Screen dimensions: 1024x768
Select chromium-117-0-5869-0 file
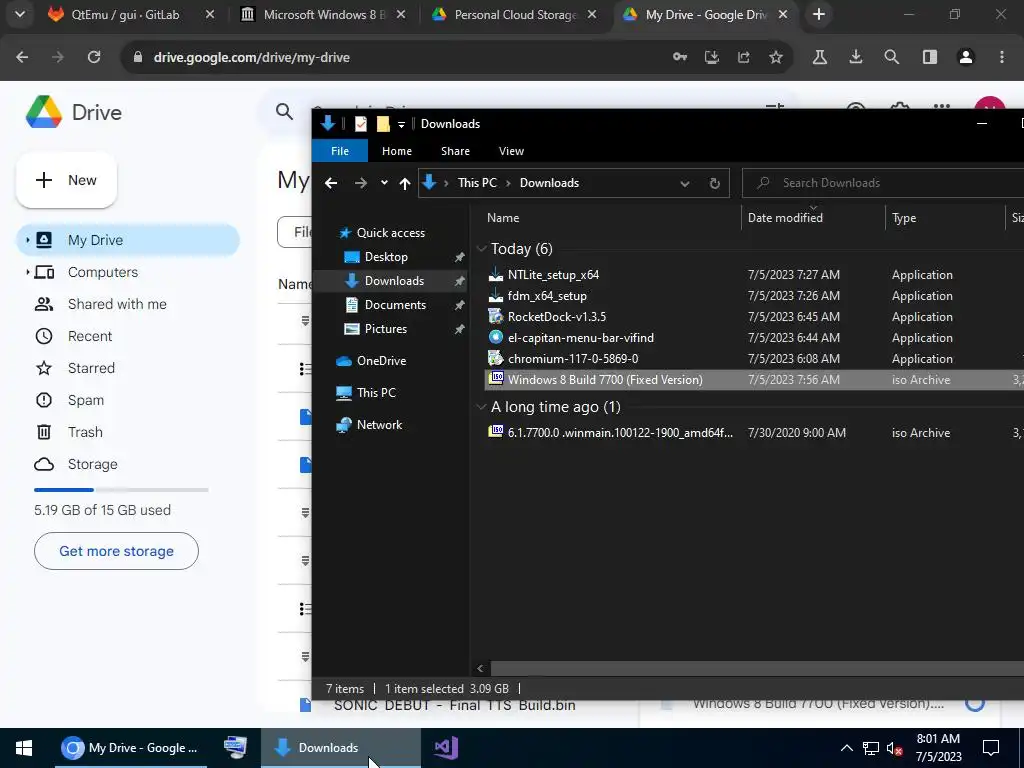click(x=573, y=359)
